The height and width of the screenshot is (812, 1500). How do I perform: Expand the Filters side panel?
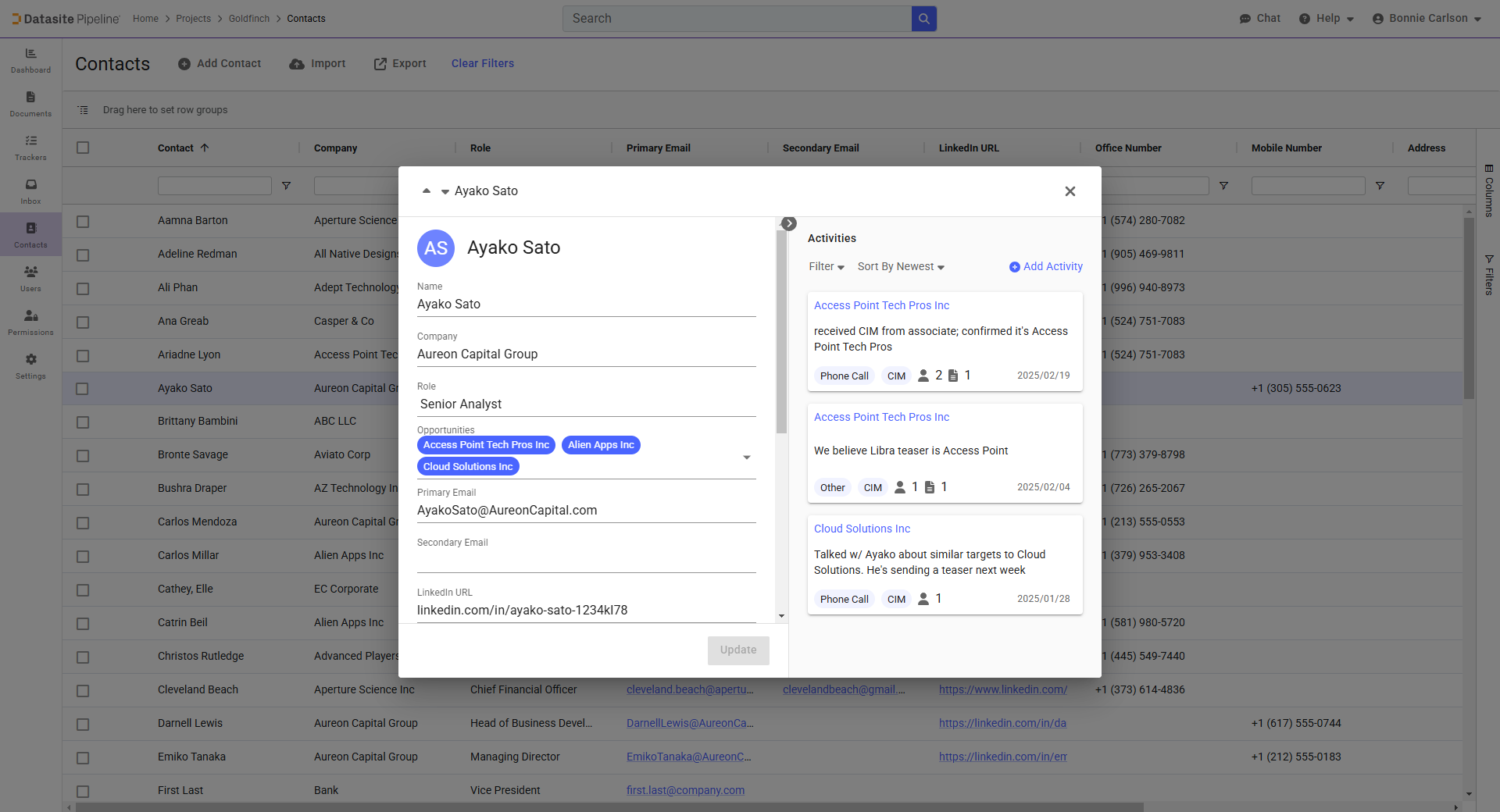pos(1489,275)
